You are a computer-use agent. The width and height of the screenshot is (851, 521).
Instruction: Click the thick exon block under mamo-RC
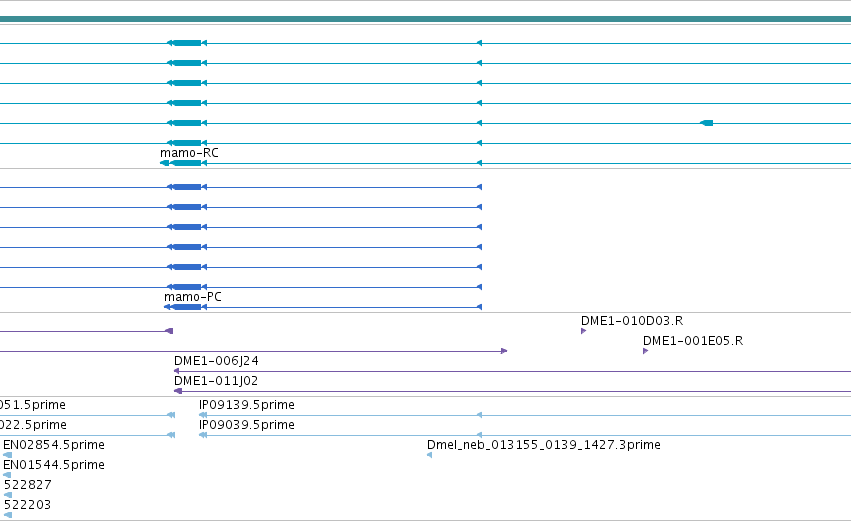click(x=187, y=163)
